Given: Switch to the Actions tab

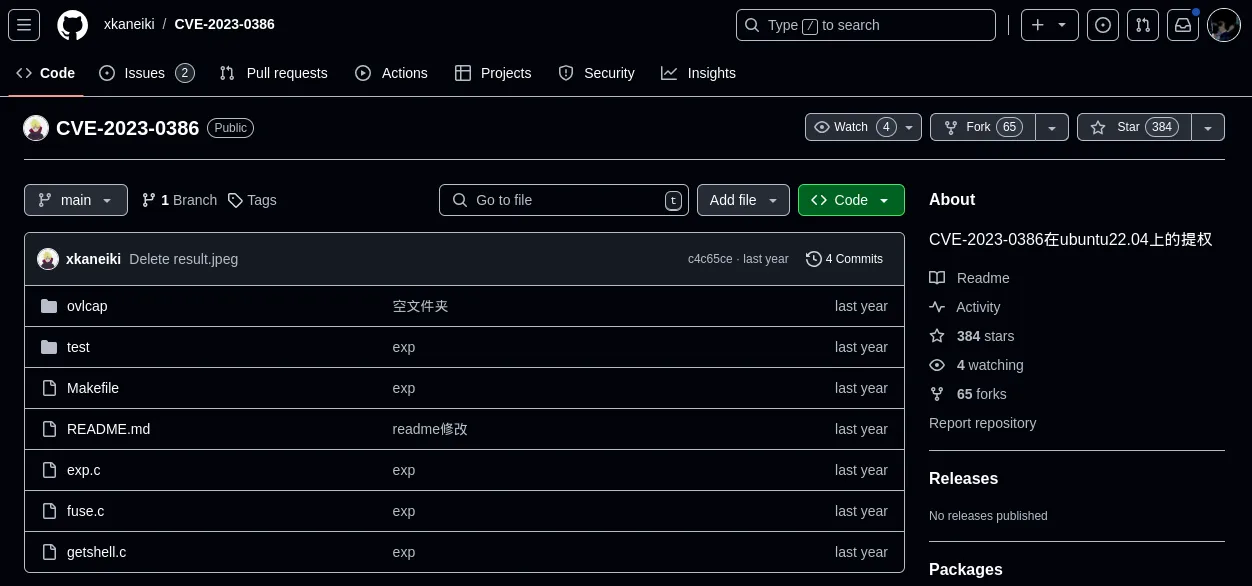Looking at the screenshot, I should (x=391, y=73).
